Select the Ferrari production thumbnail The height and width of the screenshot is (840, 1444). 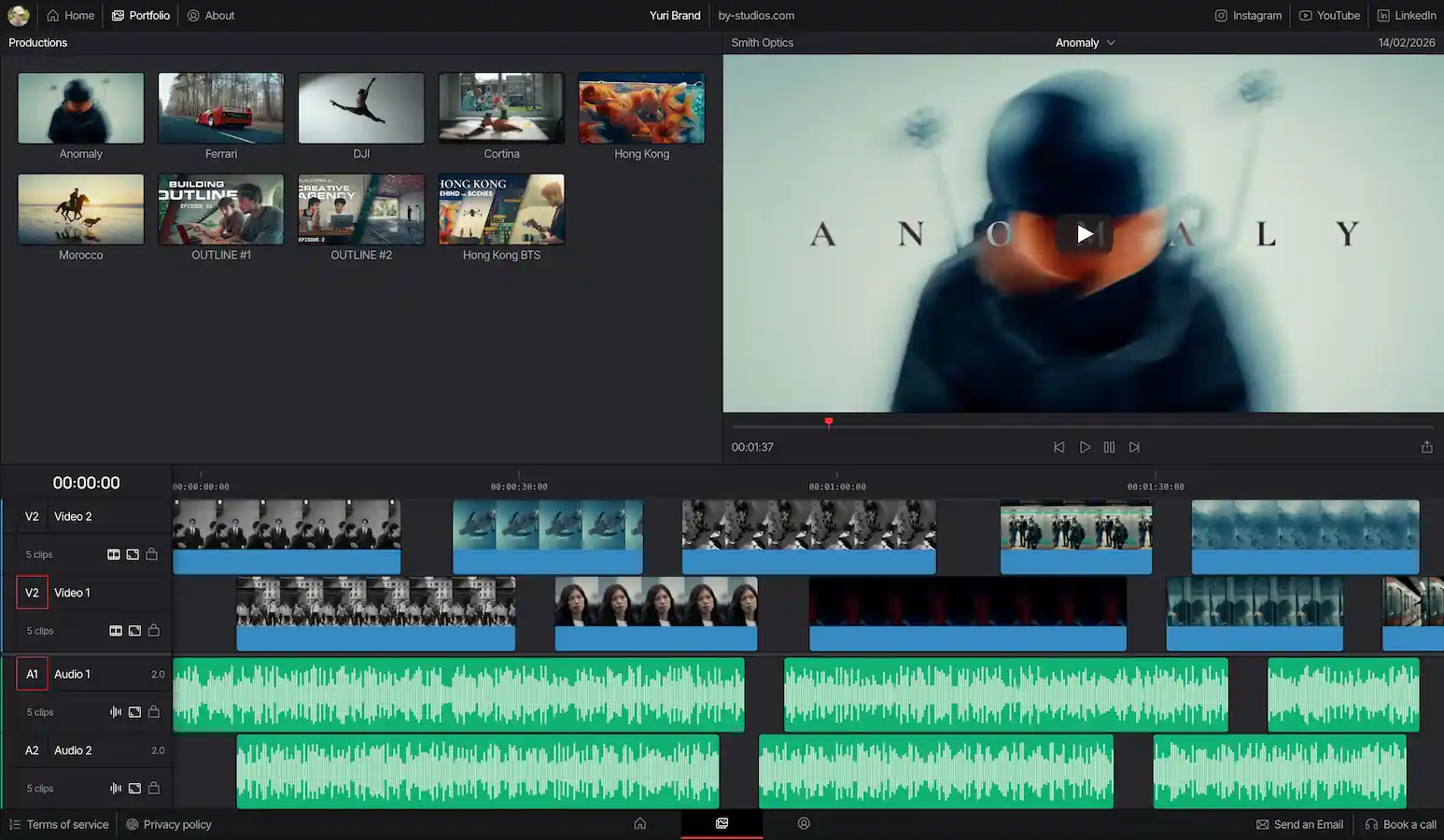coord(221,108)
